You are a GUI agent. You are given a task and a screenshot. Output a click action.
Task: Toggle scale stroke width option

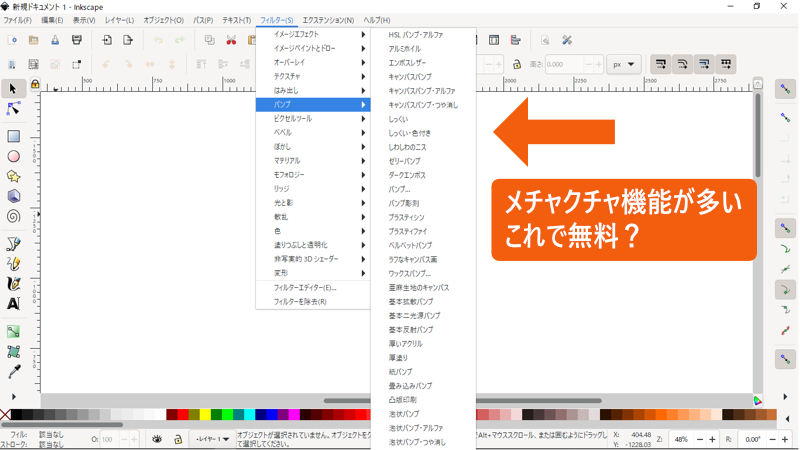click(x=661, y=64)
